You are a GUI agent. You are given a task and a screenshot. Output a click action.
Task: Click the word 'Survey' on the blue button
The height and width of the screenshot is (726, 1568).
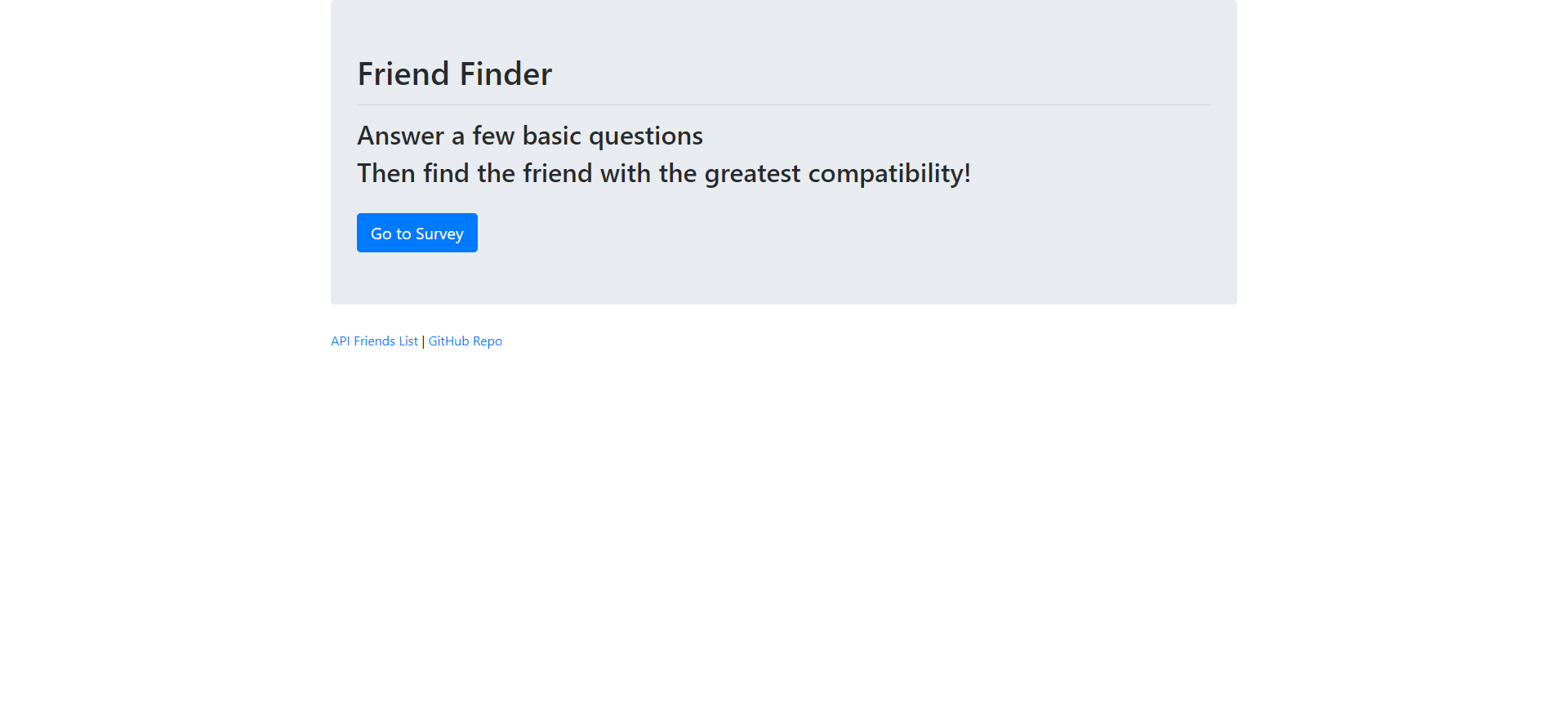[439, 234]
